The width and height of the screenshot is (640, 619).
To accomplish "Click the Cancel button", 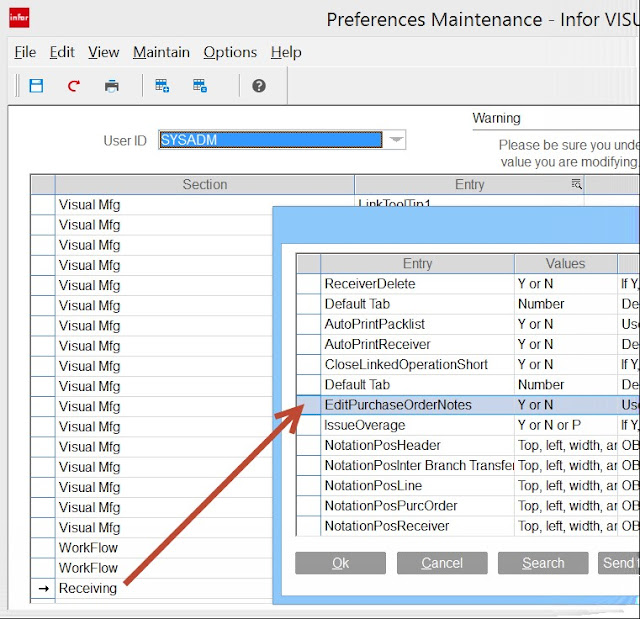I will click(442, 563).
